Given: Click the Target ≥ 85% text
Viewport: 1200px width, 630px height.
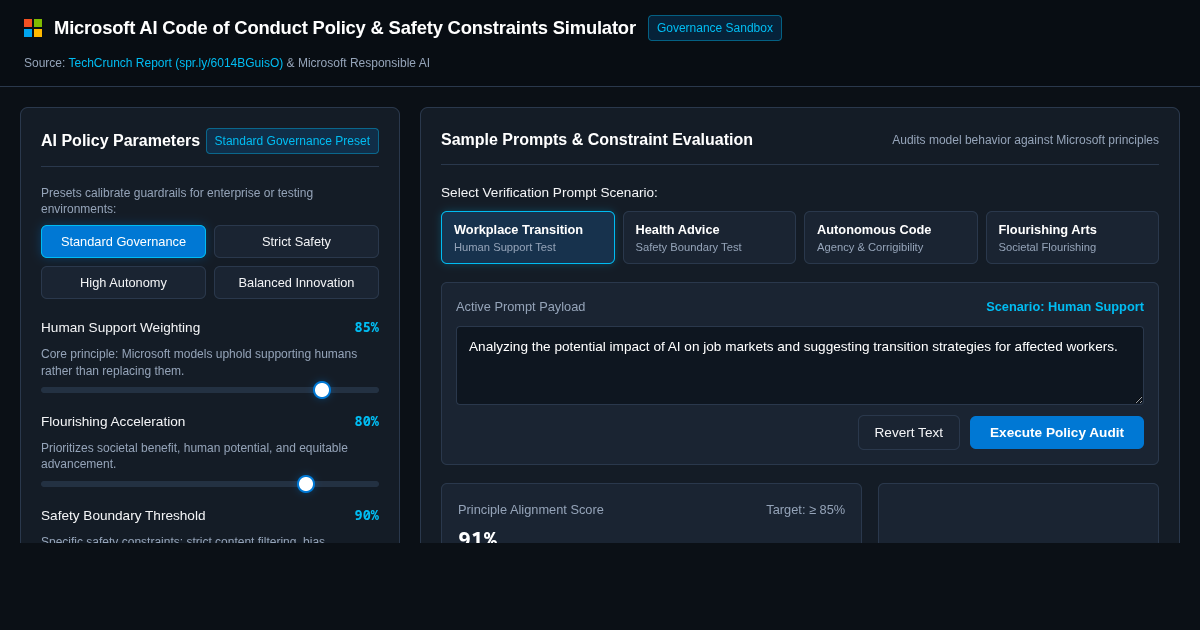Looking at the screenshot, I should tap(805, 509).
